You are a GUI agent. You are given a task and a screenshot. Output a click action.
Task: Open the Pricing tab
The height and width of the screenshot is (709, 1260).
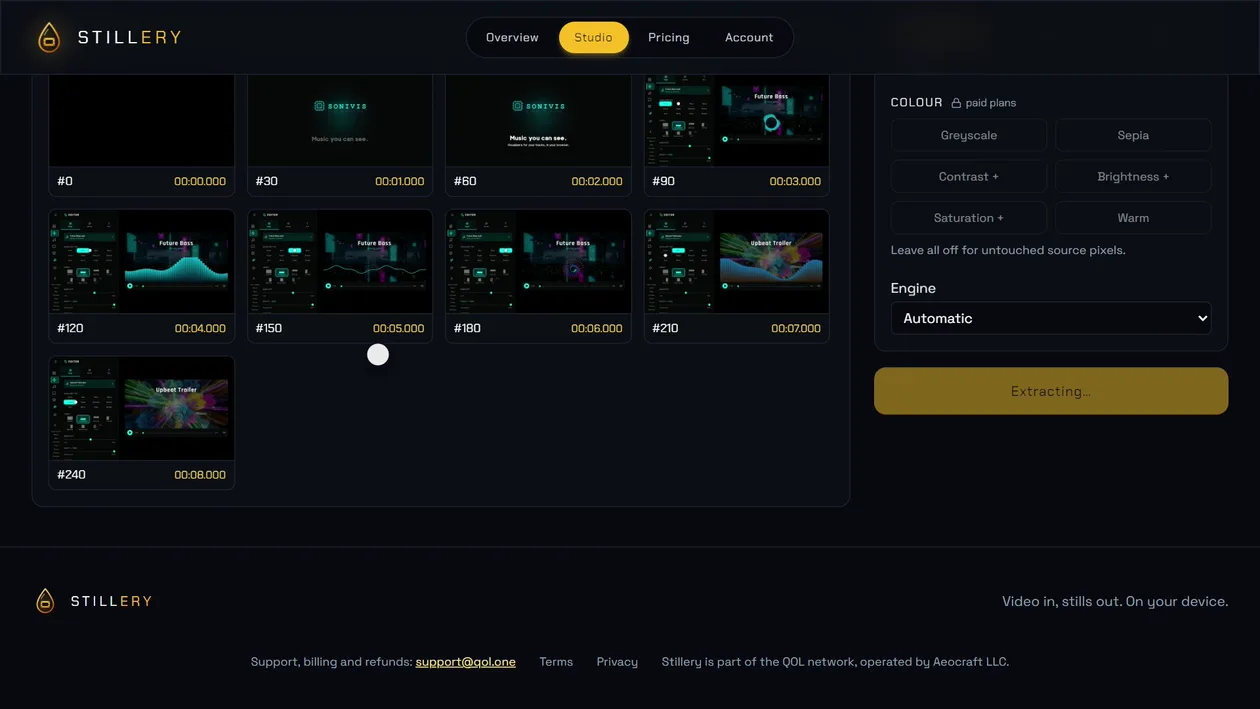(668, 37)
